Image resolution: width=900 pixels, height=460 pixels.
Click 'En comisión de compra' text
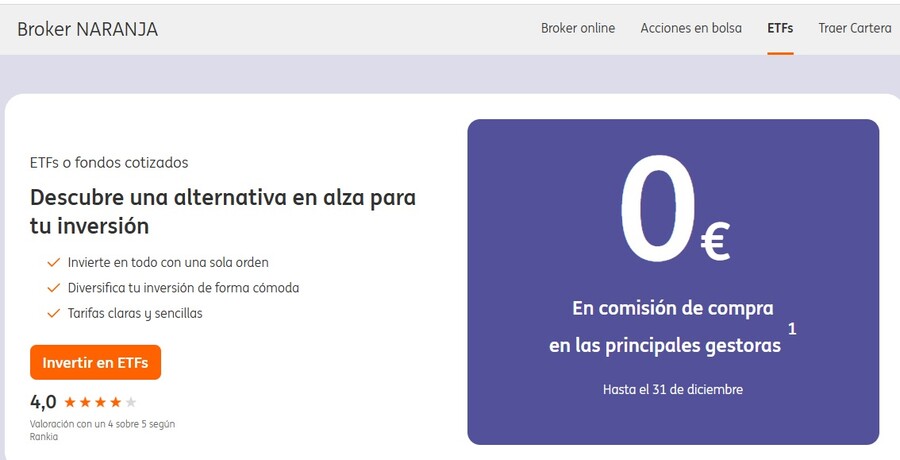coord(673,308)
